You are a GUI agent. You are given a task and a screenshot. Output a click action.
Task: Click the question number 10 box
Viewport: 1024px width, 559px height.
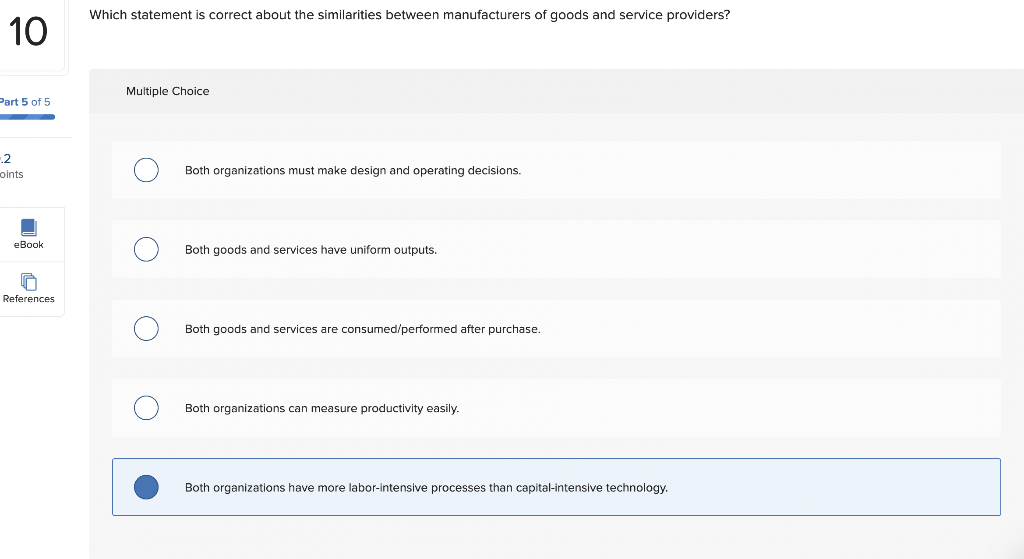coord(30,33)
